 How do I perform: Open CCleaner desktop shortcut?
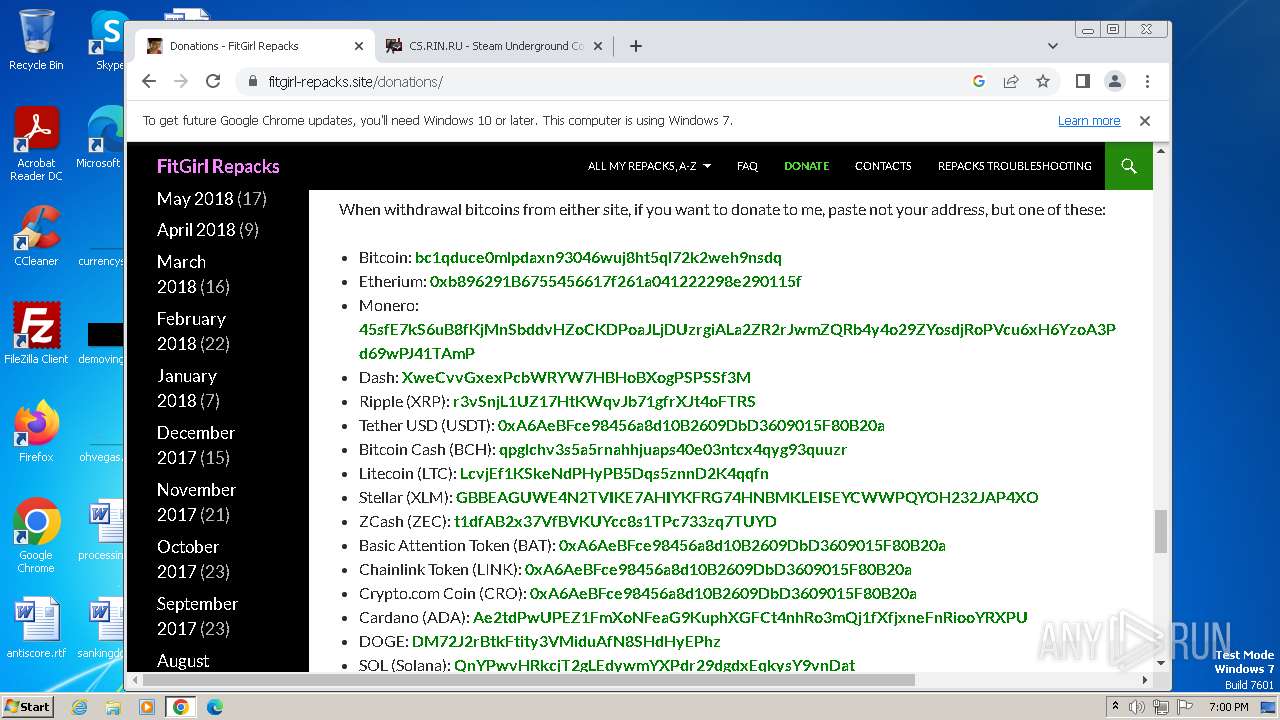36,236
